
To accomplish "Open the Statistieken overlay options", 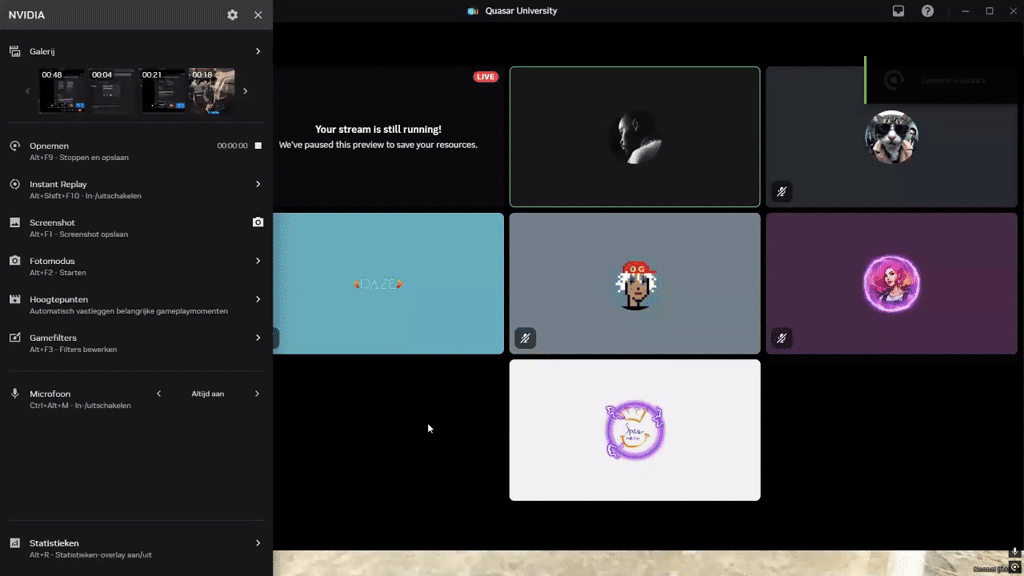I will click(x=258, y=543).
